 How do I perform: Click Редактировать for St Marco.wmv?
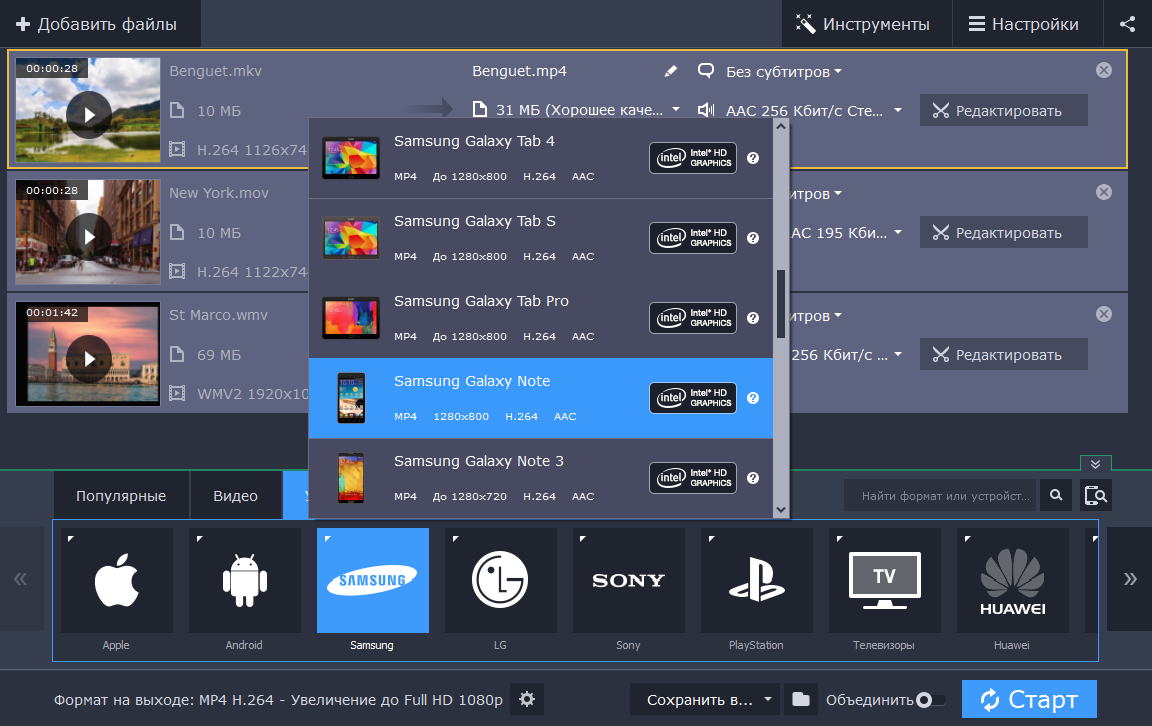point(1004,354)
